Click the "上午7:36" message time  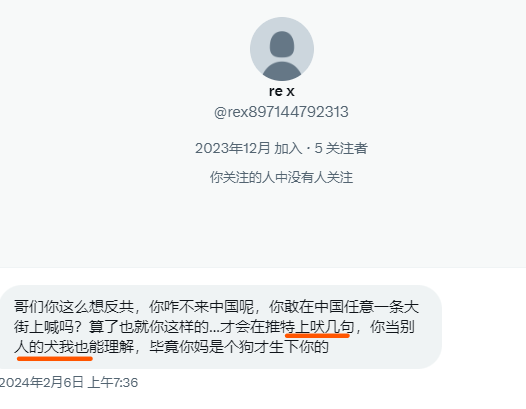113,382
